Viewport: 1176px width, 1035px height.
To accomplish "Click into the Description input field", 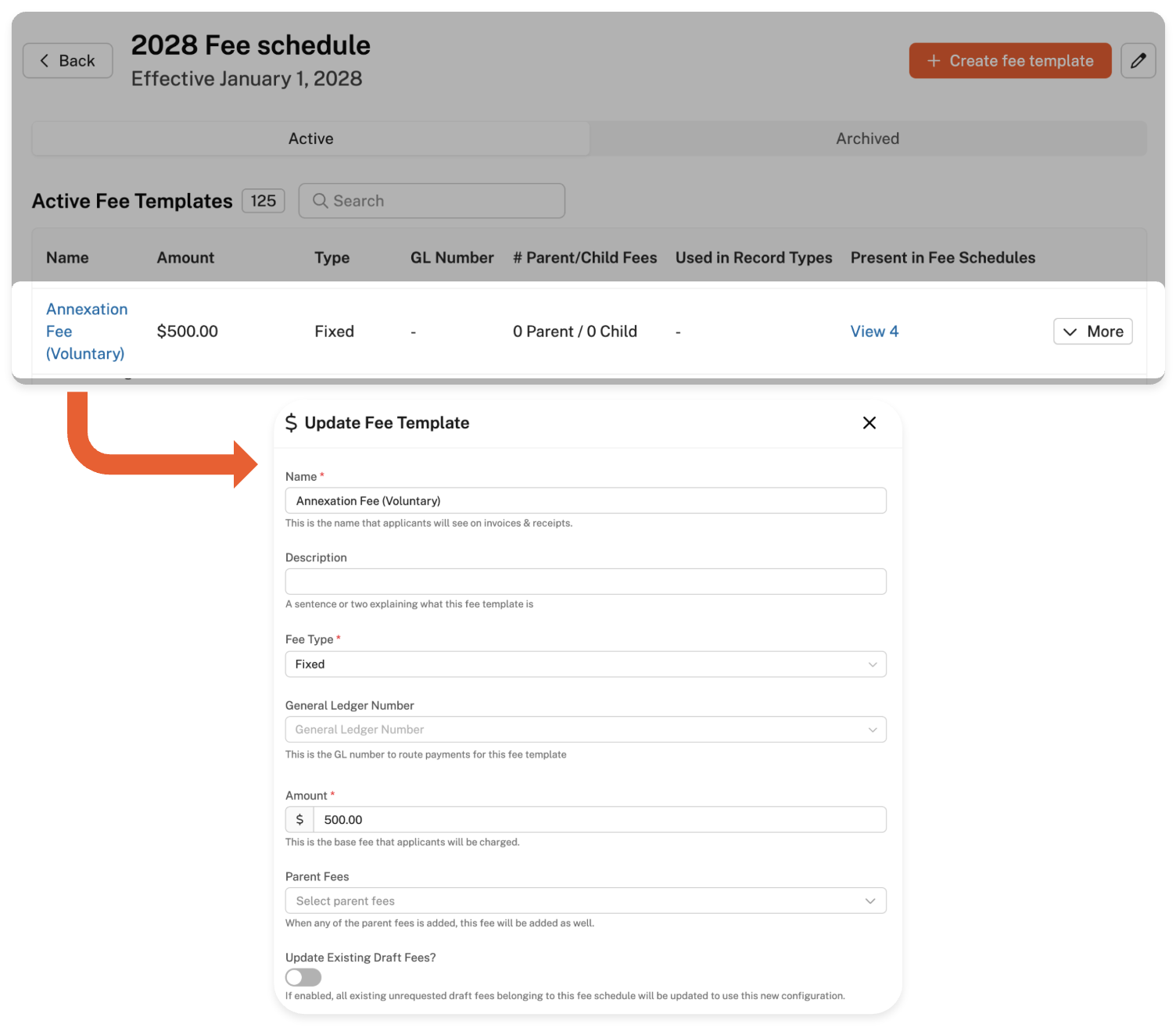I will pyautogui.click(x=585, y=582).
